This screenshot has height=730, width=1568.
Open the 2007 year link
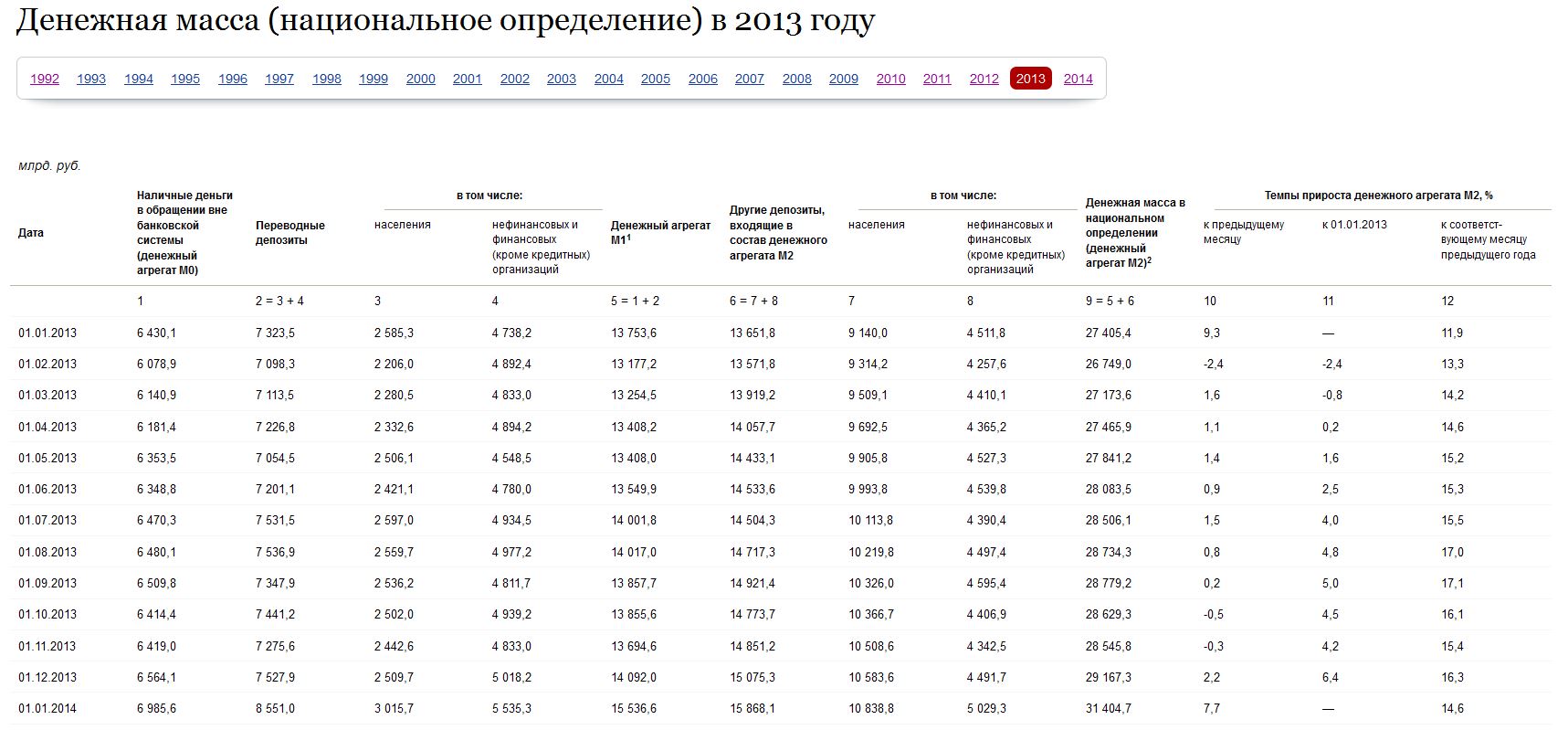(x=750, y=79)
